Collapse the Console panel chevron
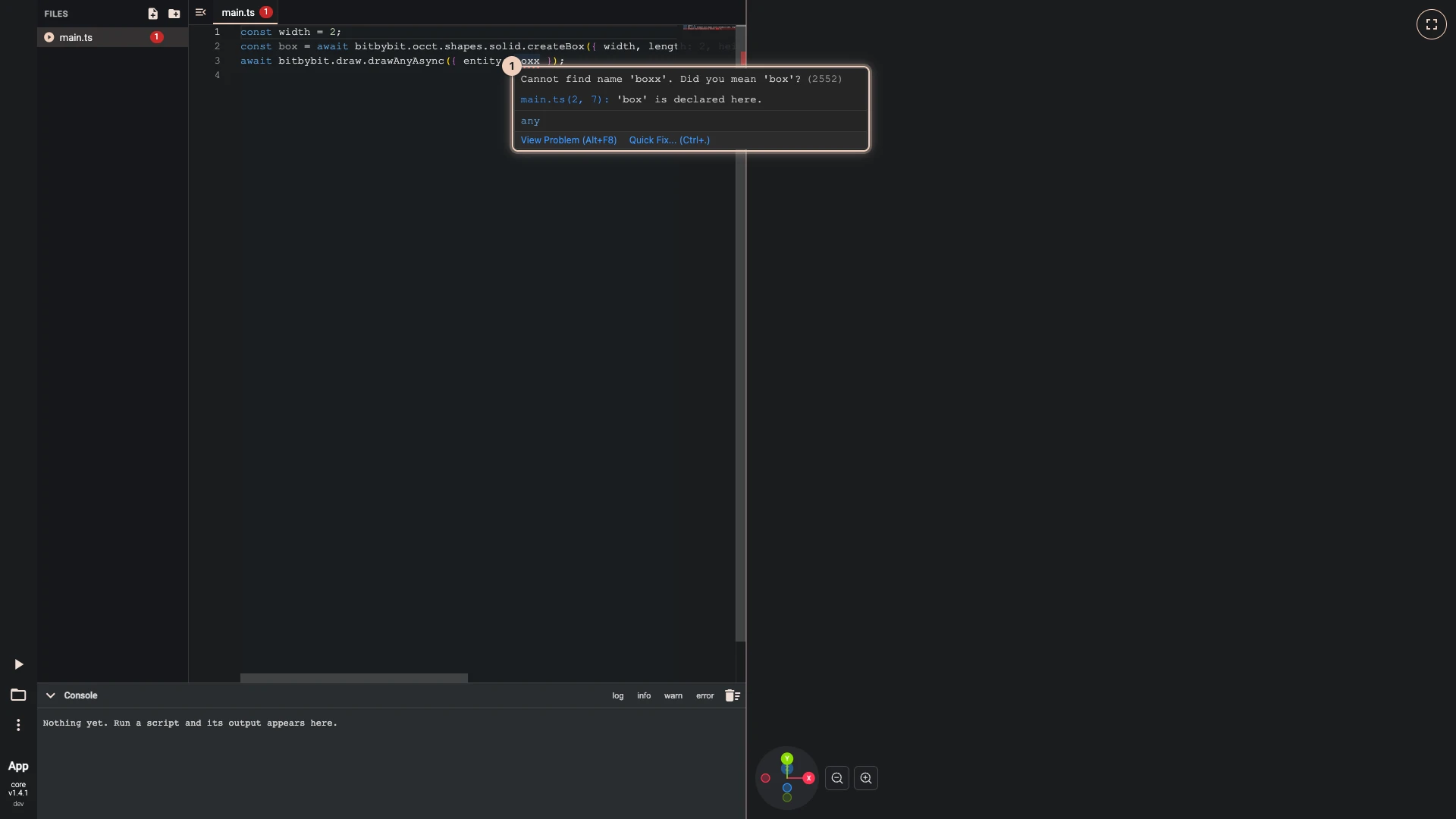The width and height of the screenshot is (1456, 819). tap(51, 695)
